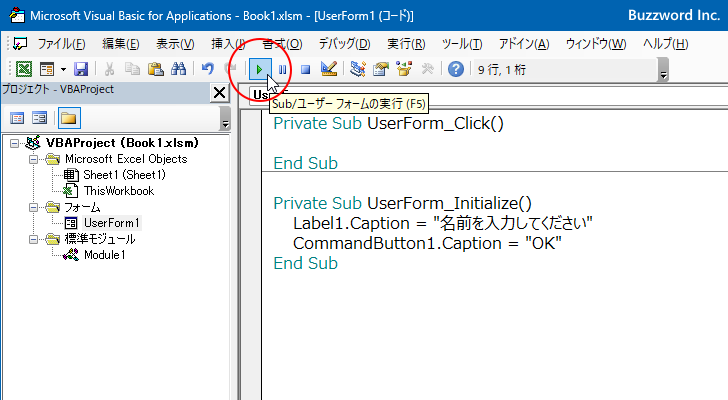Open the ウィンドウ(W) menu
This screenshot has width=728, height=400.
(x=596, y=44)
